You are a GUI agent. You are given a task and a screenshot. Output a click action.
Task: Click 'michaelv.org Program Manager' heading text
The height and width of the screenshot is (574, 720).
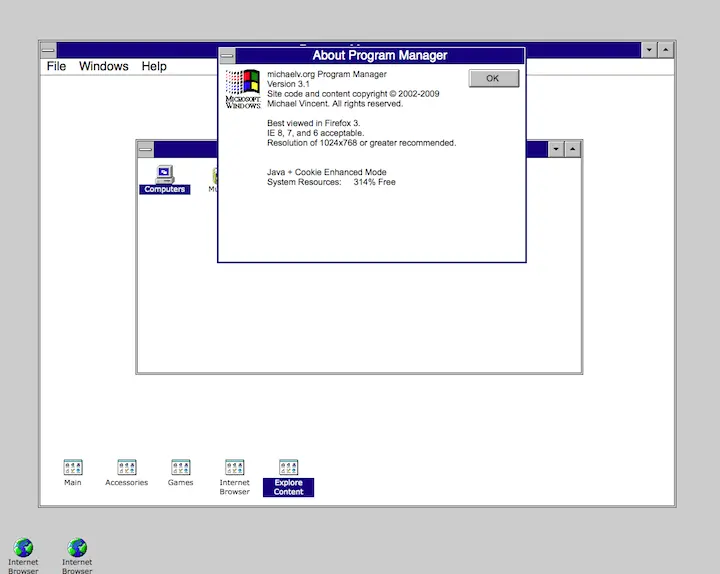tap(326, 74)
